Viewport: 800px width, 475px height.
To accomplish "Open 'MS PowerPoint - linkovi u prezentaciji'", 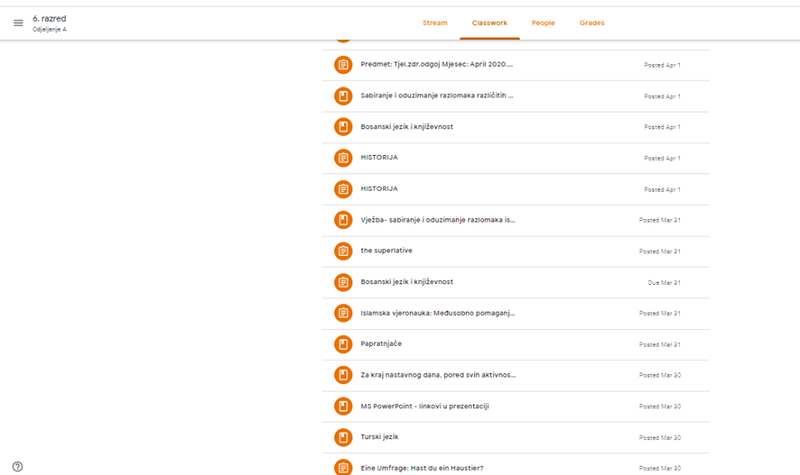I will pyautogui.click(x=424, y=406).
